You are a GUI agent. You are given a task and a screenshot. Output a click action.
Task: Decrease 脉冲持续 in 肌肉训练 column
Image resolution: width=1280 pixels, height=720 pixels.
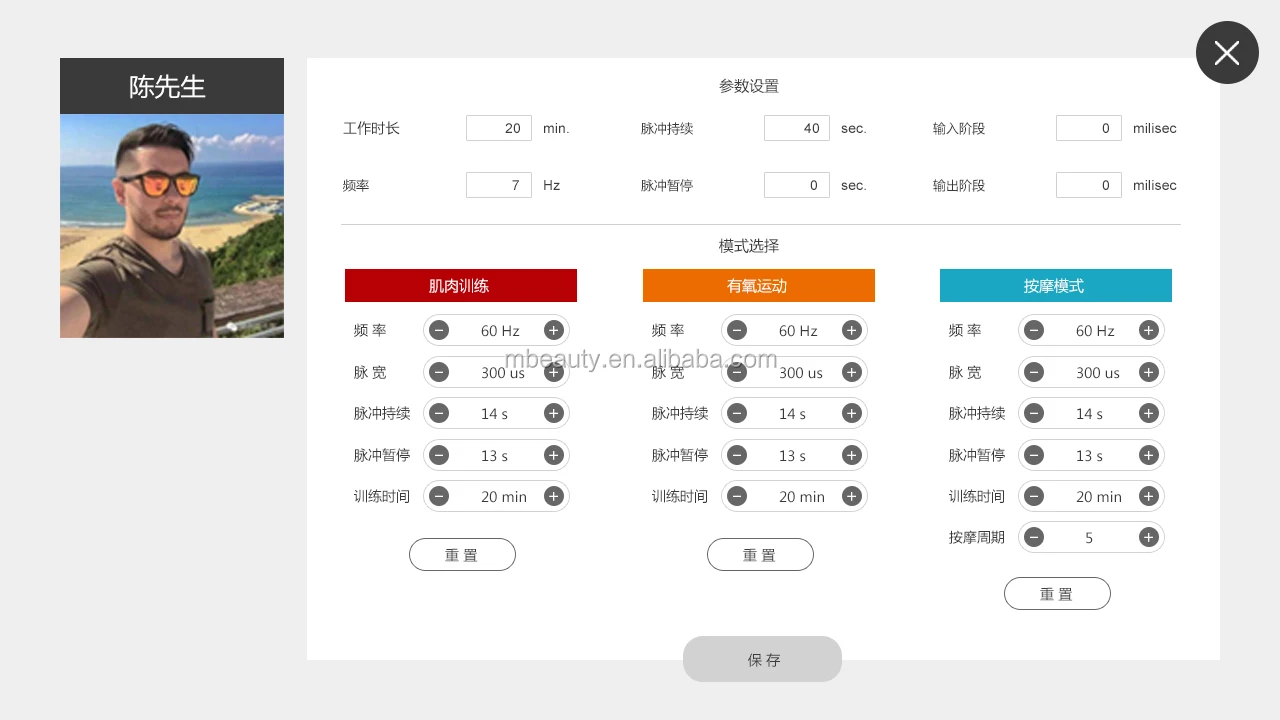(x=439, y=413)
